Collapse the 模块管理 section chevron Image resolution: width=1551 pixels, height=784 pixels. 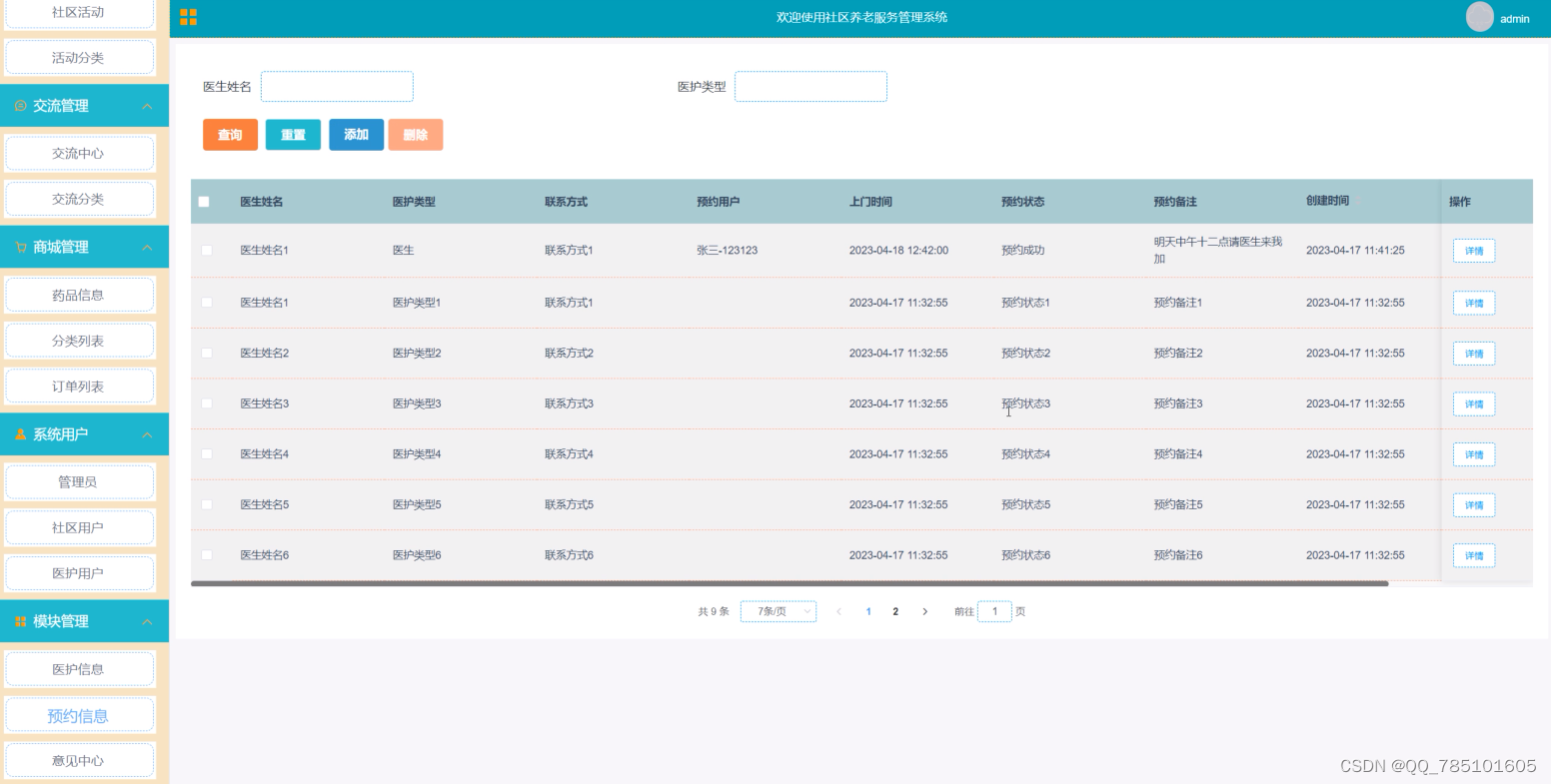[148, 621]
